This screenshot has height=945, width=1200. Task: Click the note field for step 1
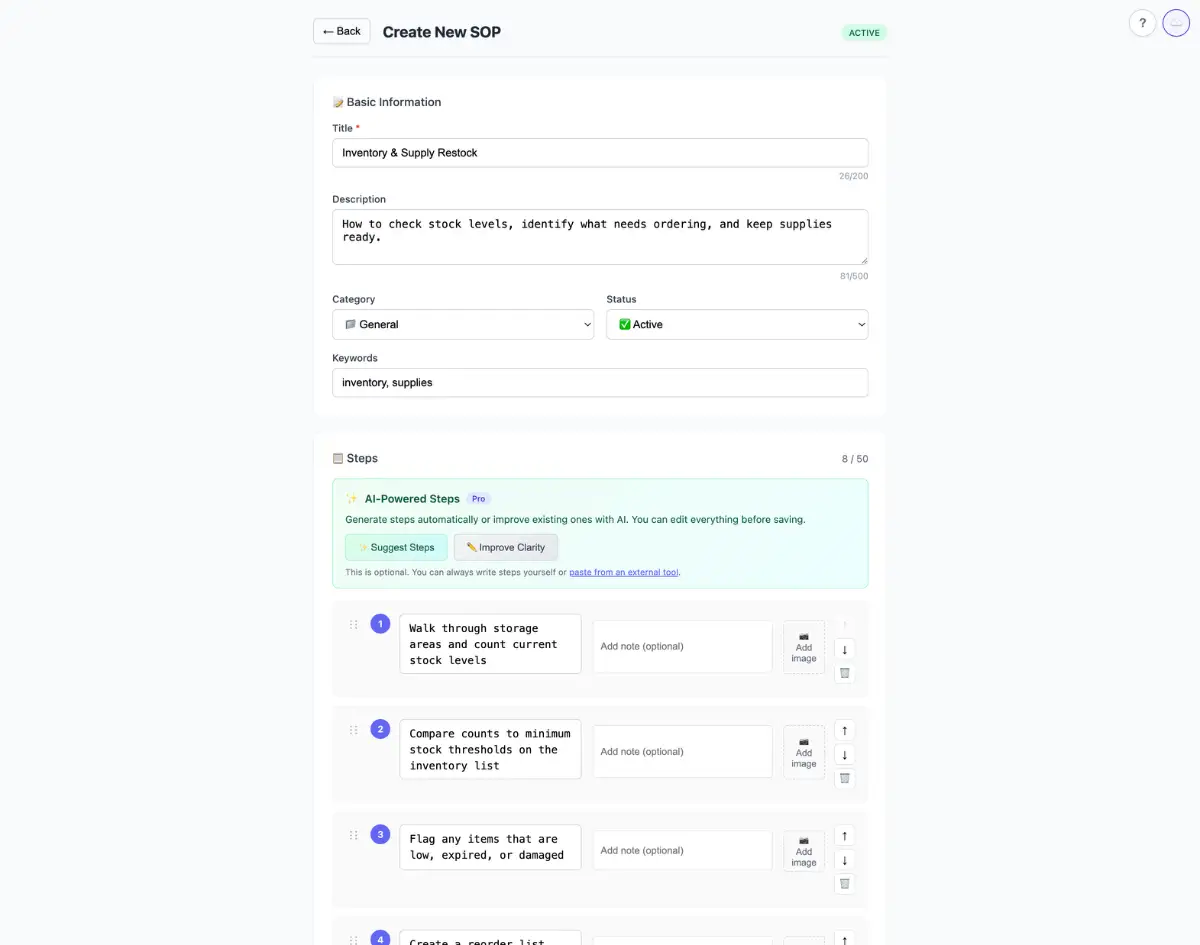point(683,646)
